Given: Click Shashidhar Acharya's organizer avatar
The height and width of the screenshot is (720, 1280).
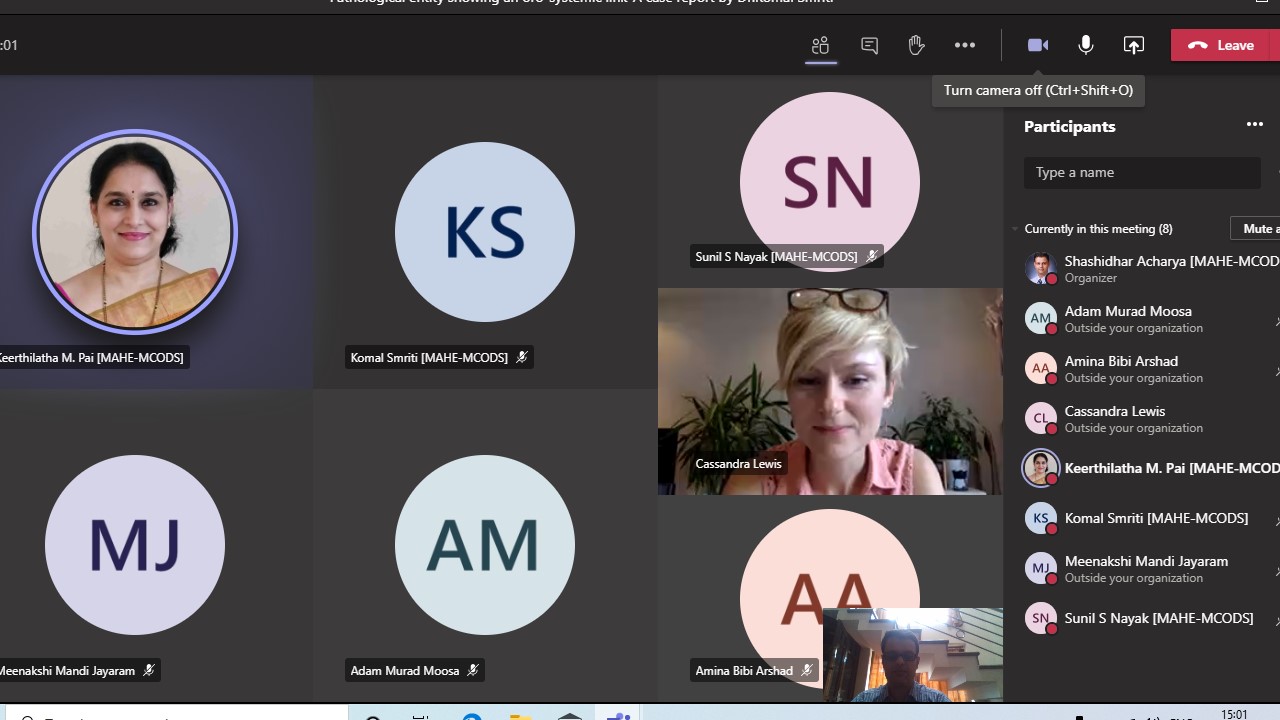Looking at the screenshot, I should click(x=1040, y=268).
